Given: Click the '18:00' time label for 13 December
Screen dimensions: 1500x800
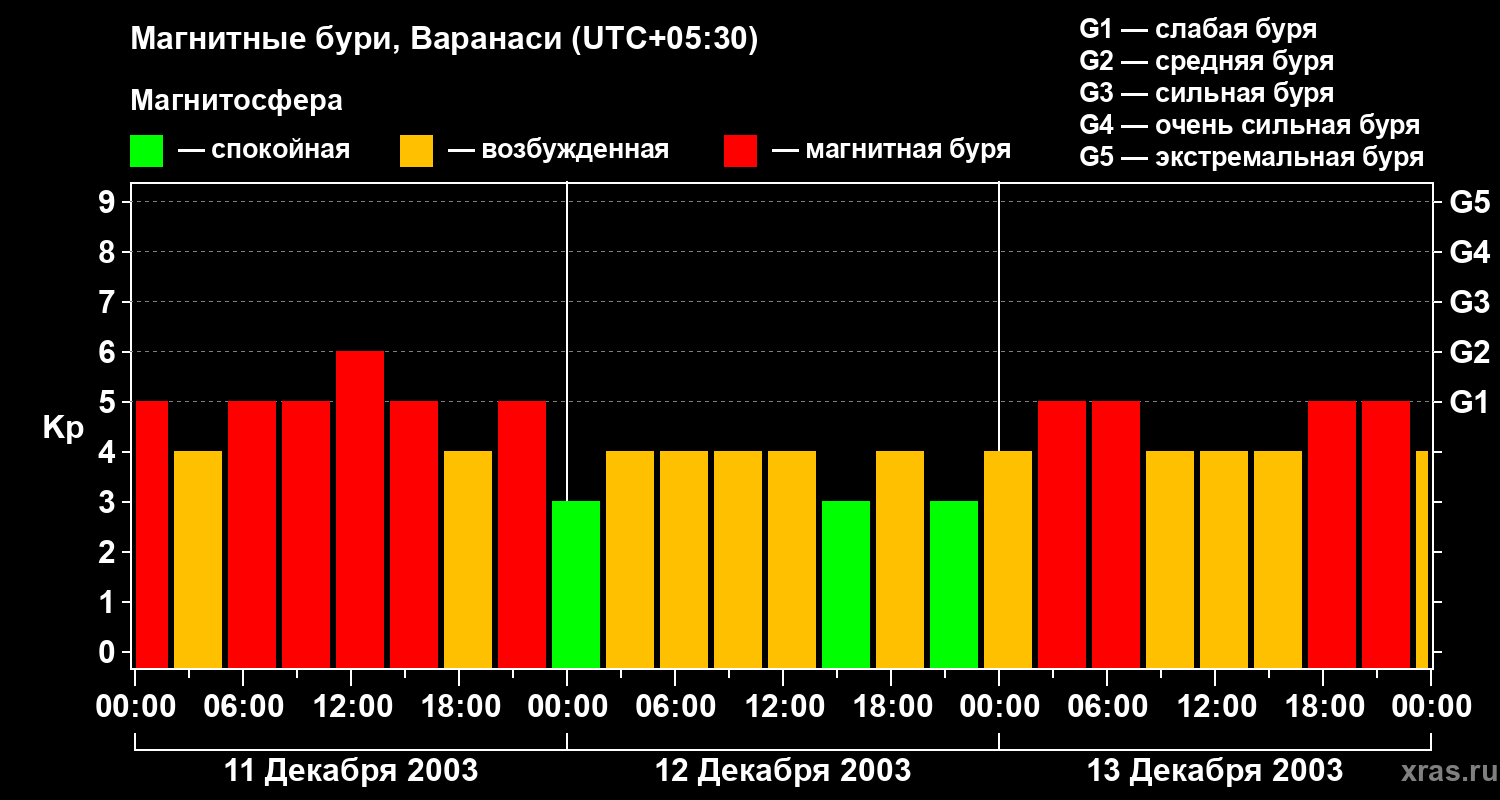Looking at the screenshot, I should pyautogui.click(x=1323, y=707).
